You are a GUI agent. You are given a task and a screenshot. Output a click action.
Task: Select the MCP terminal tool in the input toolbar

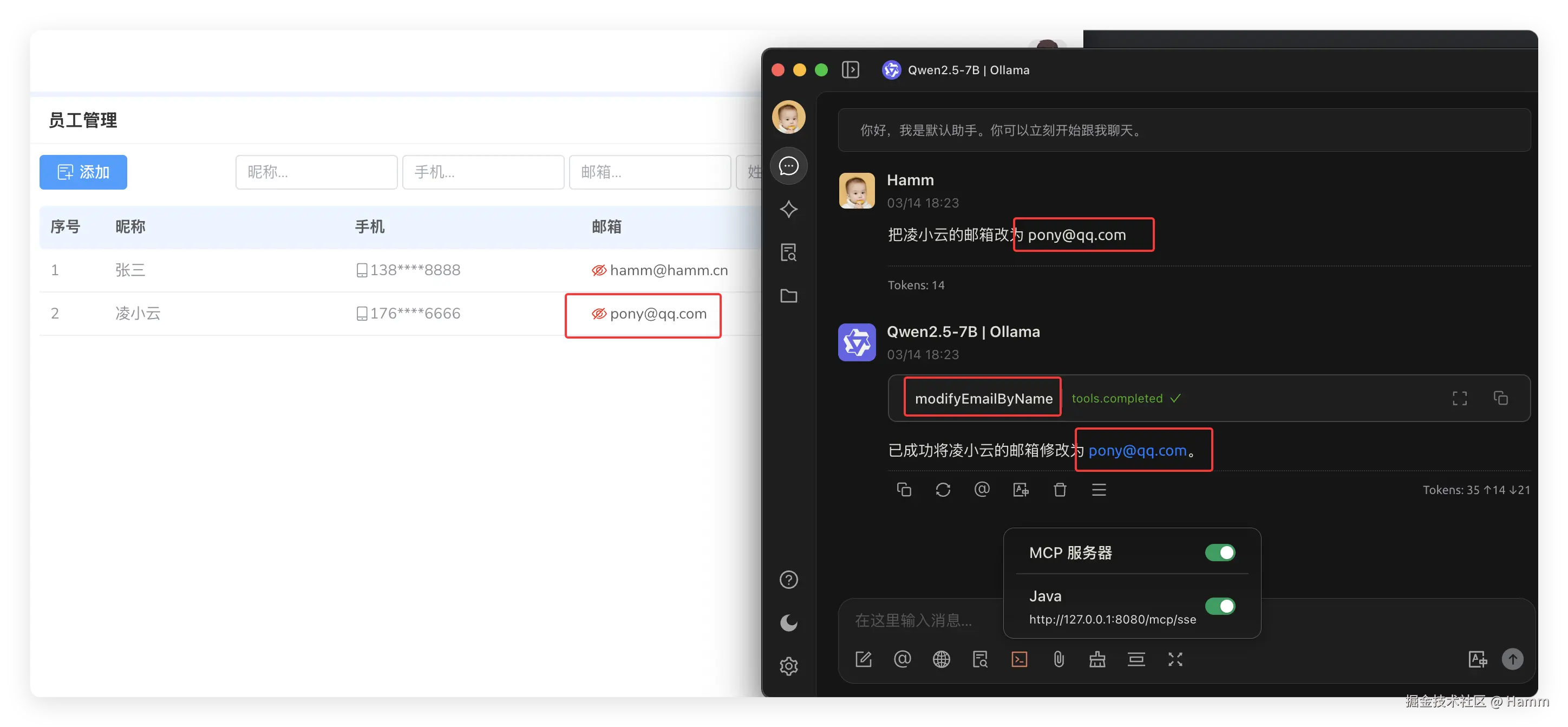tap(1020, 659)
